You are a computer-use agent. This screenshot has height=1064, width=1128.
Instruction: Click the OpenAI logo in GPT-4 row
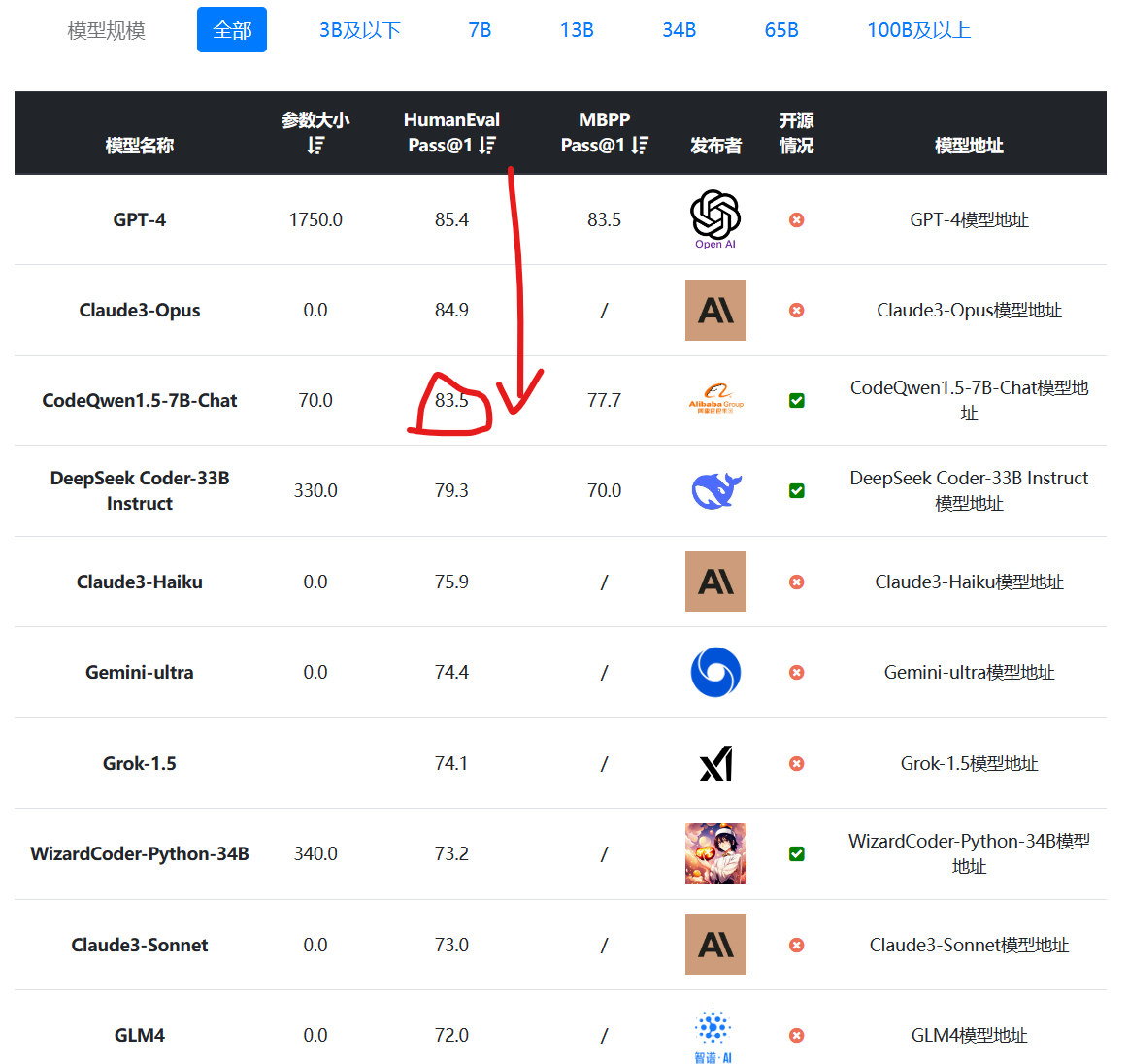point(715,219)
